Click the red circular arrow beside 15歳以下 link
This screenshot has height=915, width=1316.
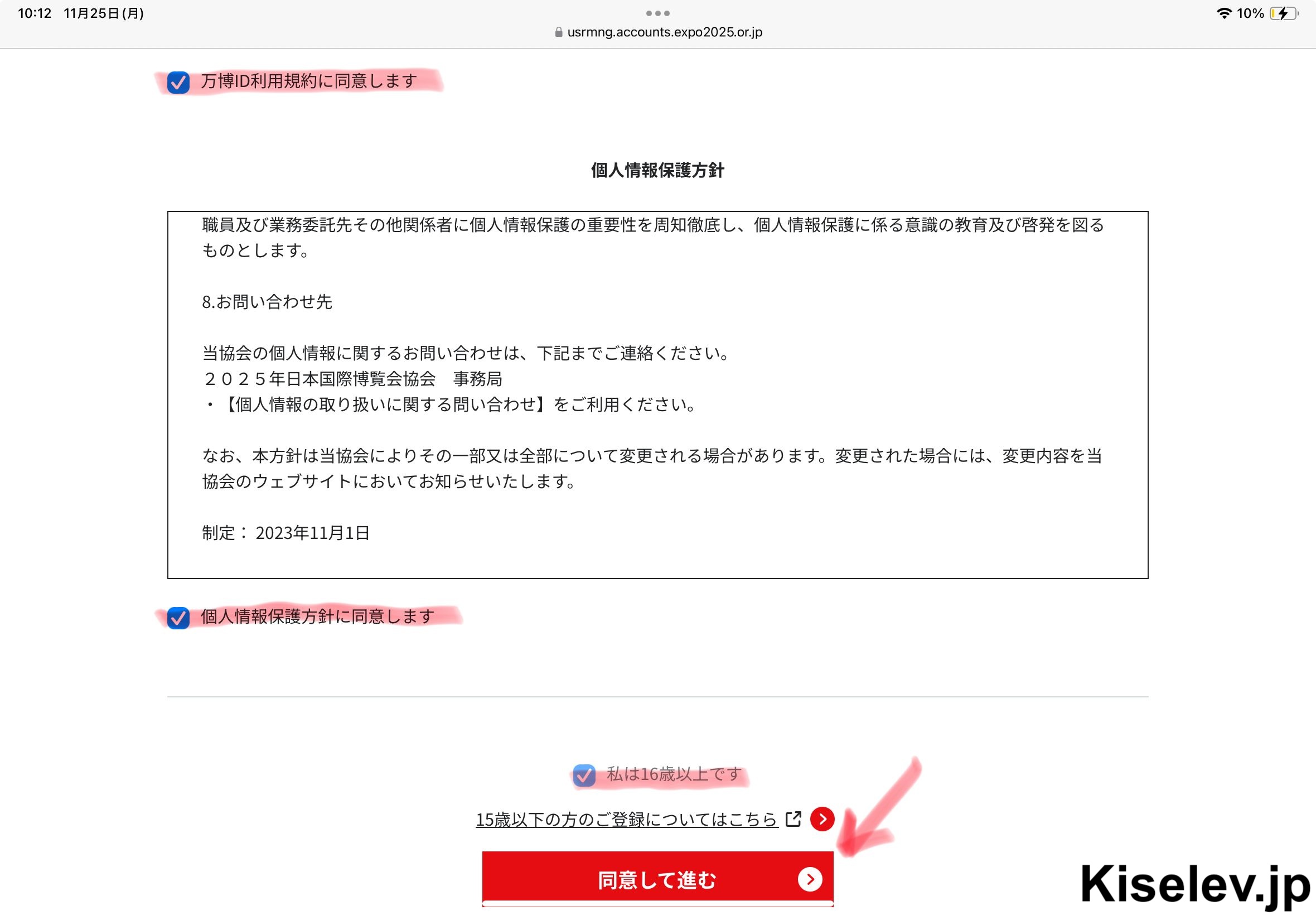coord(822,819)
